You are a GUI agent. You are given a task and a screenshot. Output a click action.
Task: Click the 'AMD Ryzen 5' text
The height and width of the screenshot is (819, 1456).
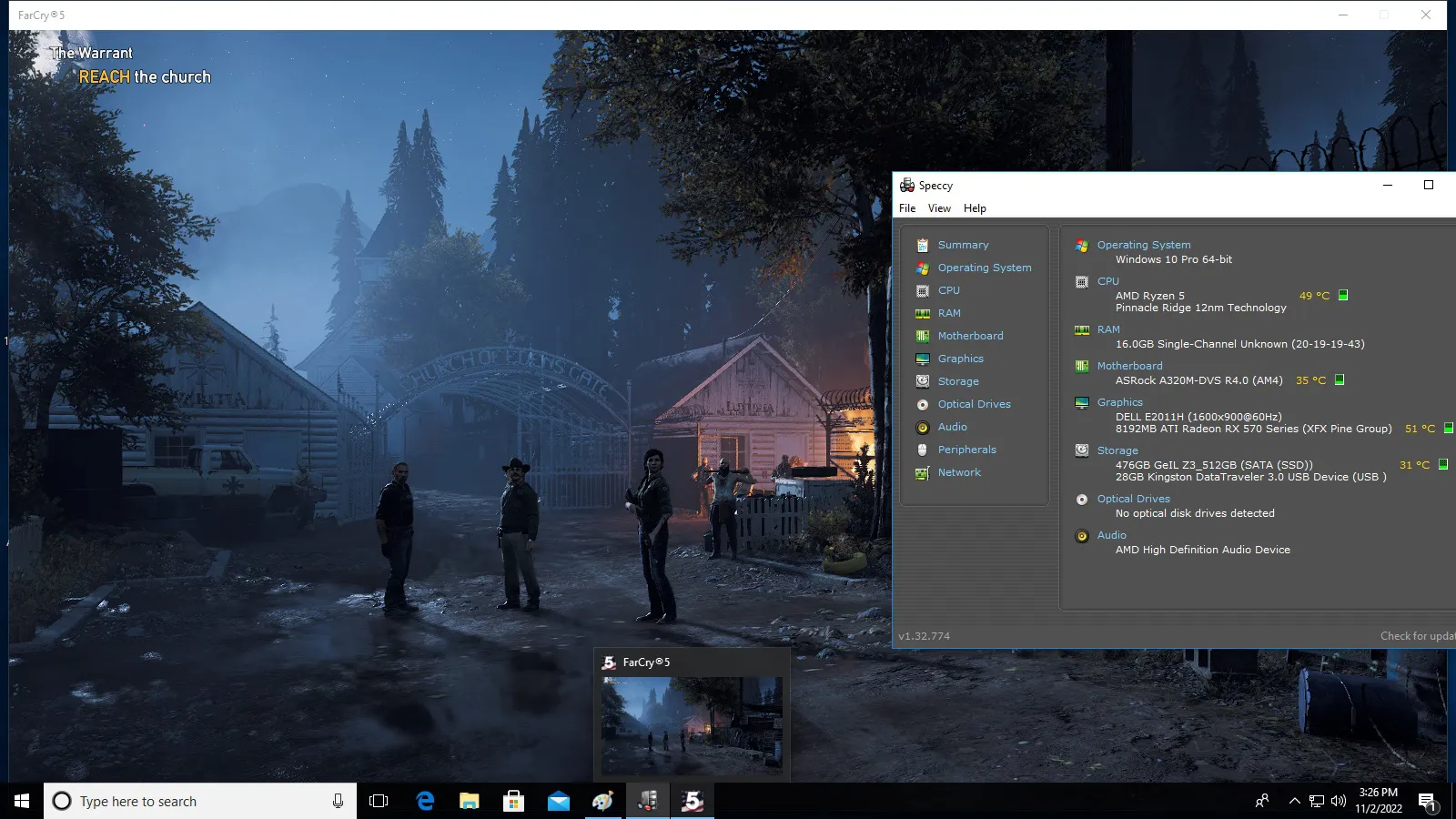(x=1150, y=296)
